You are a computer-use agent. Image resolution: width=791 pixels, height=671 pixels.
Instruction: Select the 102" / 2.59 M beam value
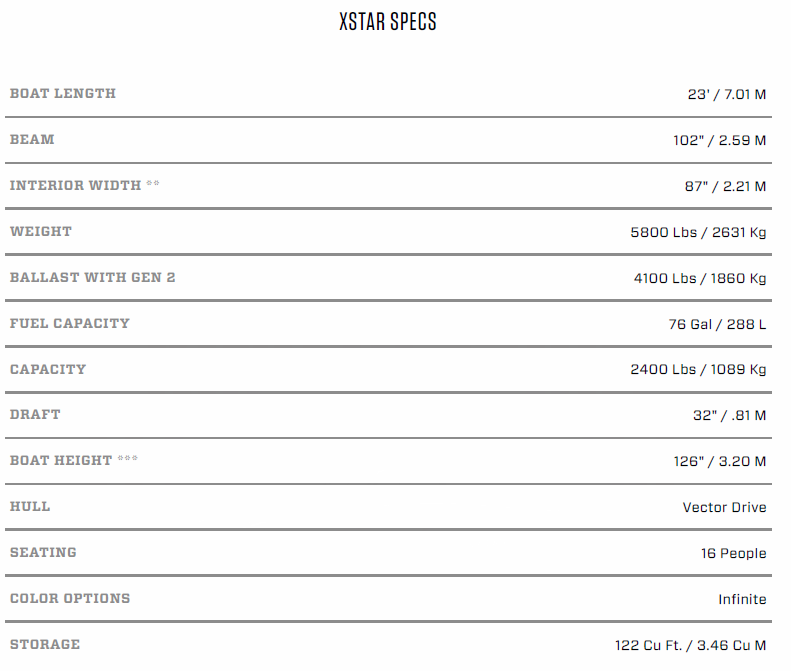[x=720, y=141]
